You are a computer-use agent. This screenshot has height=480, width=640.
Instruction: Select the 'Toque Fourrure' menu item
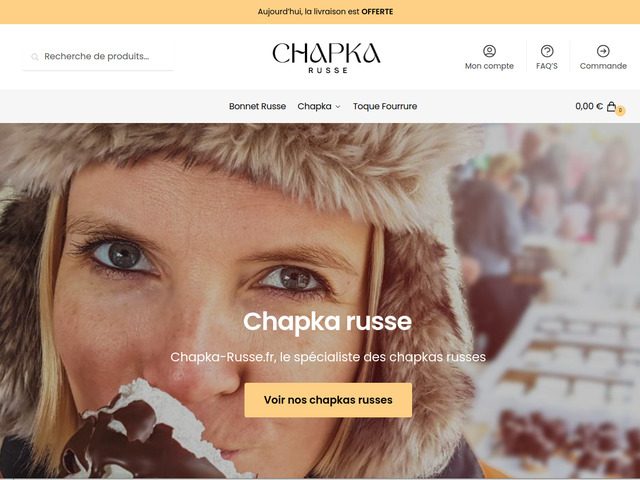(x=385, y=106)
